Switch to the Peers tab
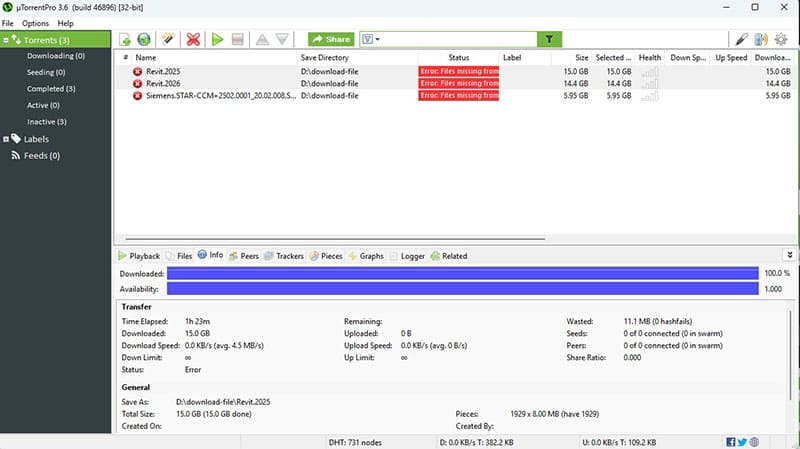 [x=244, y=256]
